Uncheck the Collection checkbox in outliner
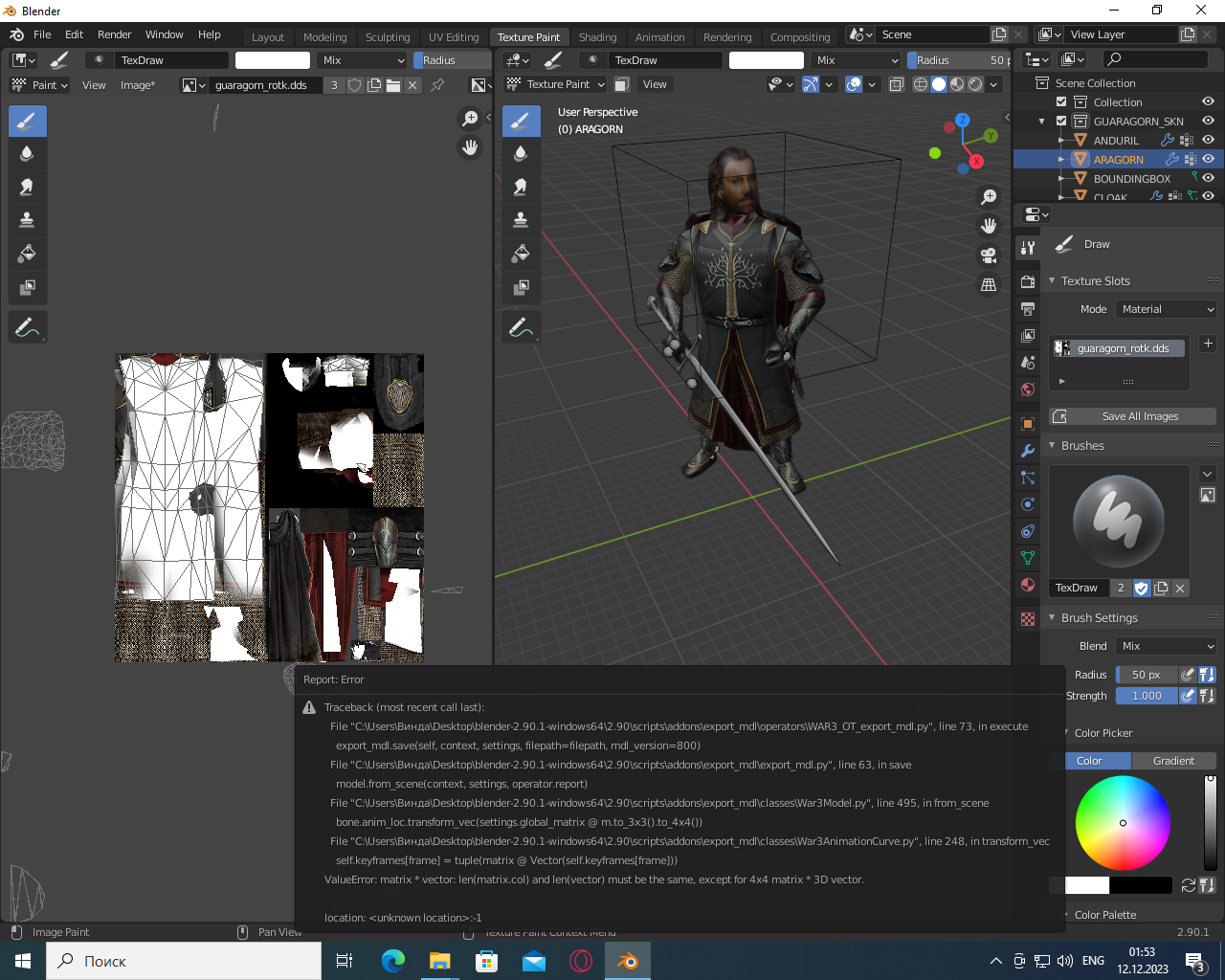The height and width of the screenshot is (980, 1225). [1061, 101]
